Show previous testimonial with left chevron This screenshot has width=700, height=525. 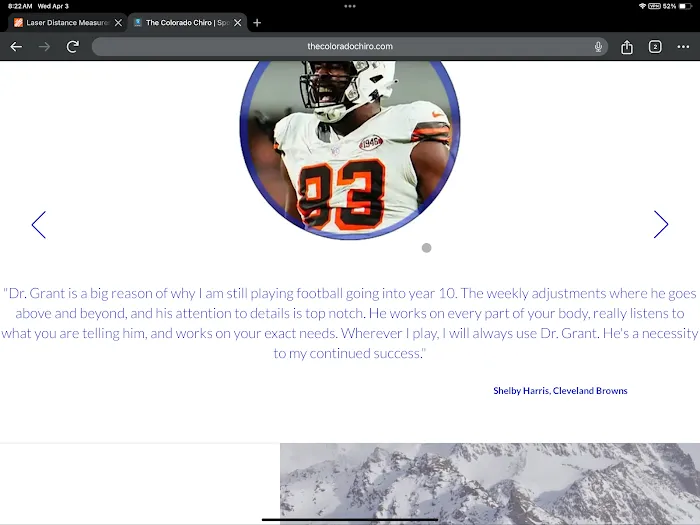(x=39, y=225)
